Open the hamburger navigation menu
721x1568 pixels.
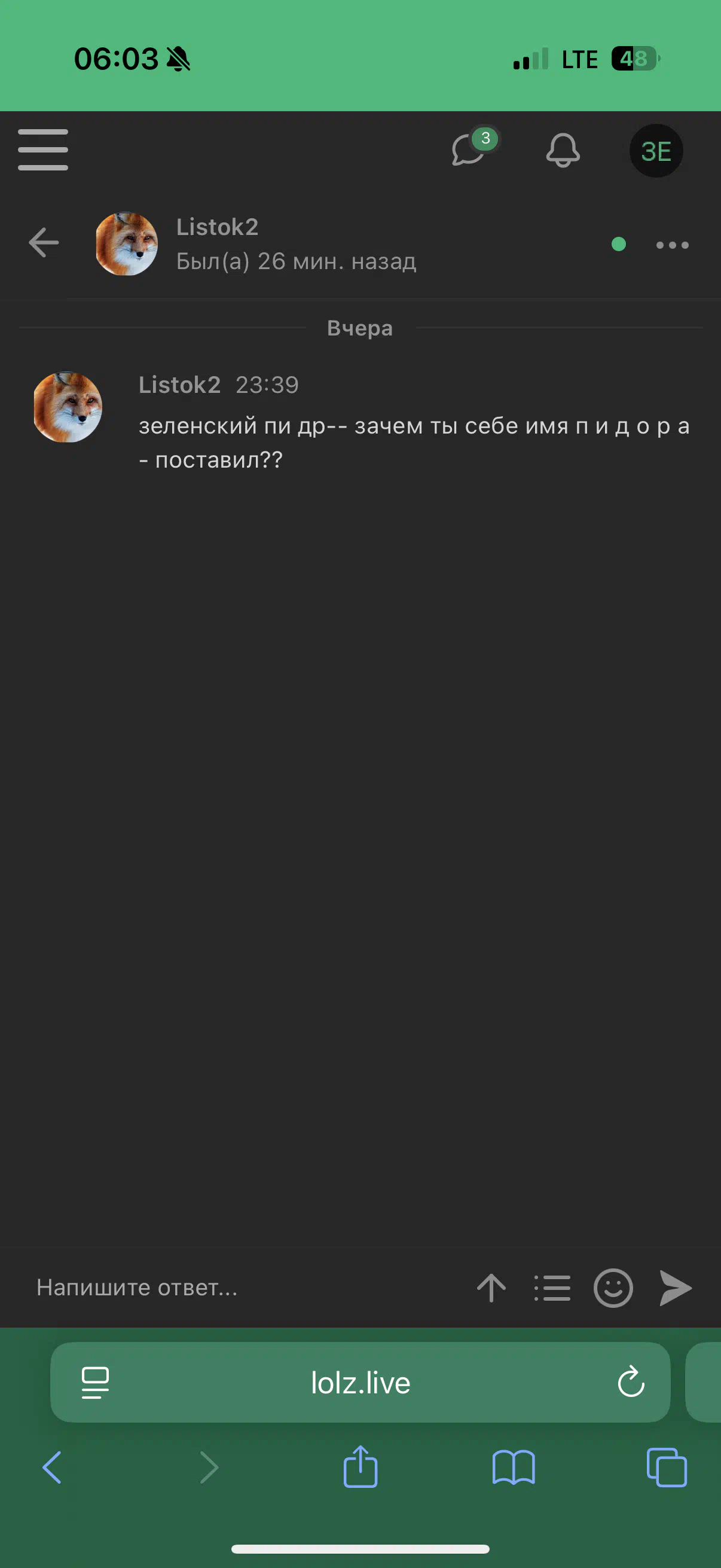[x=42, y=150]
